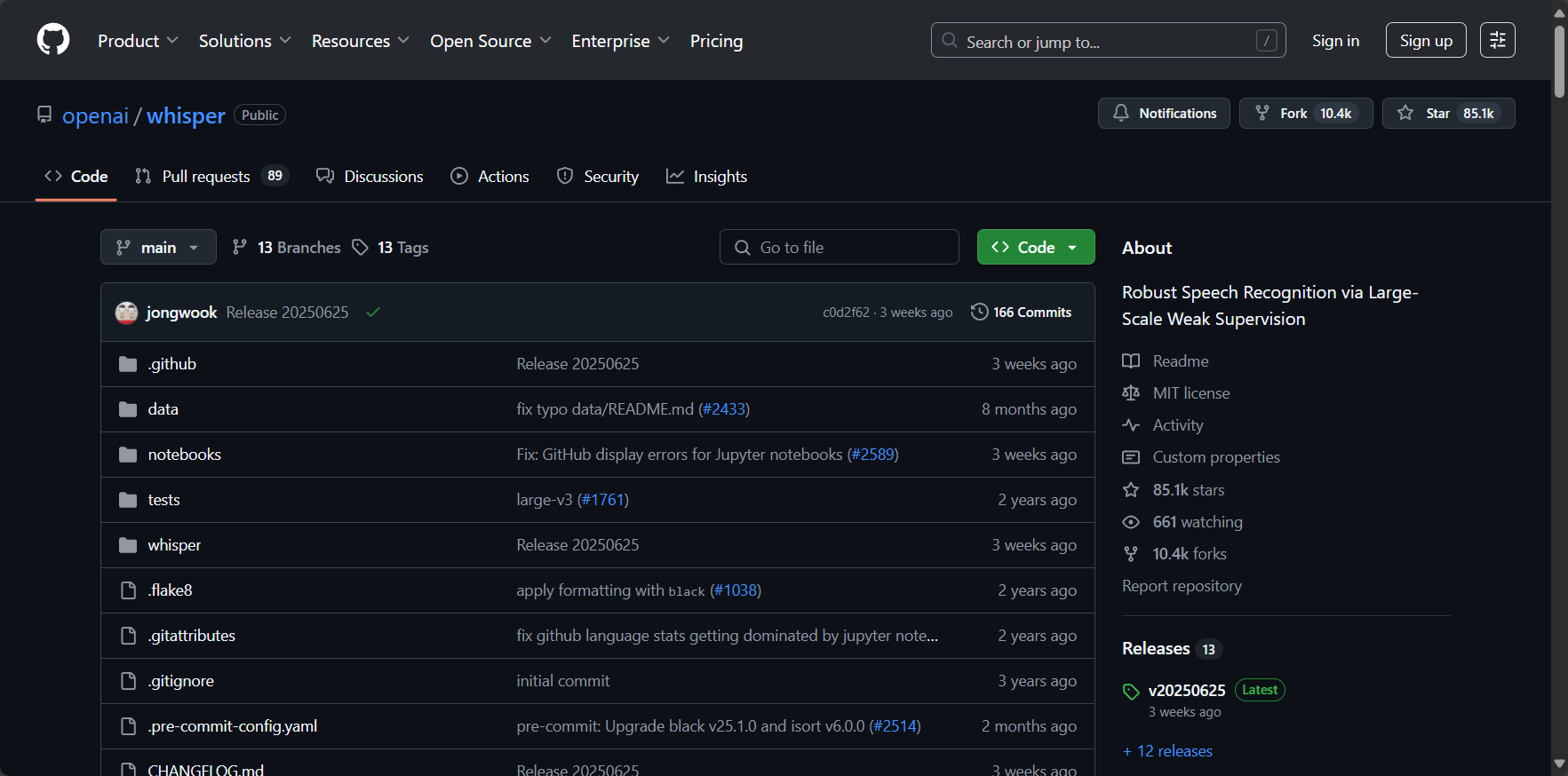
Task: Click commit hash c0d2f62
Action: click(846, 313)
